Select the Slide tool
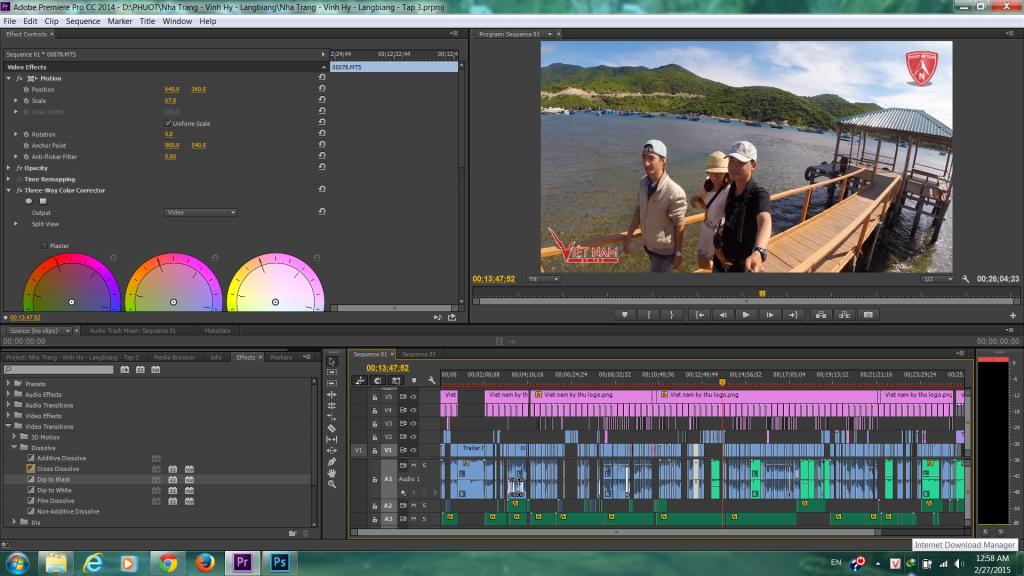The width and height of the screenshot is (1024, 576). [x=332, y=451]
